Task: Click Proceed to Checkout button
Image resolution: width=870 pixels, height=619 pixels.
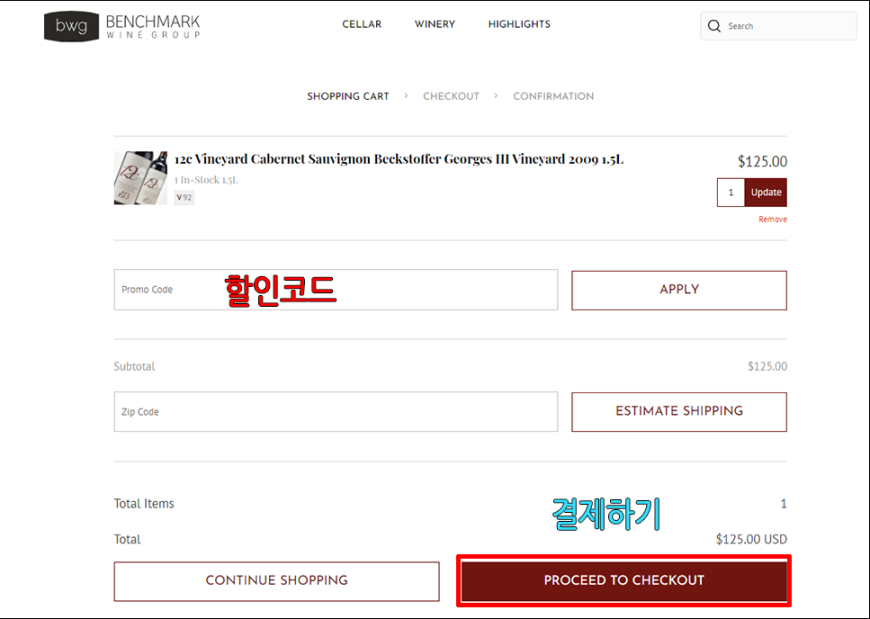Action: point(624,581)
